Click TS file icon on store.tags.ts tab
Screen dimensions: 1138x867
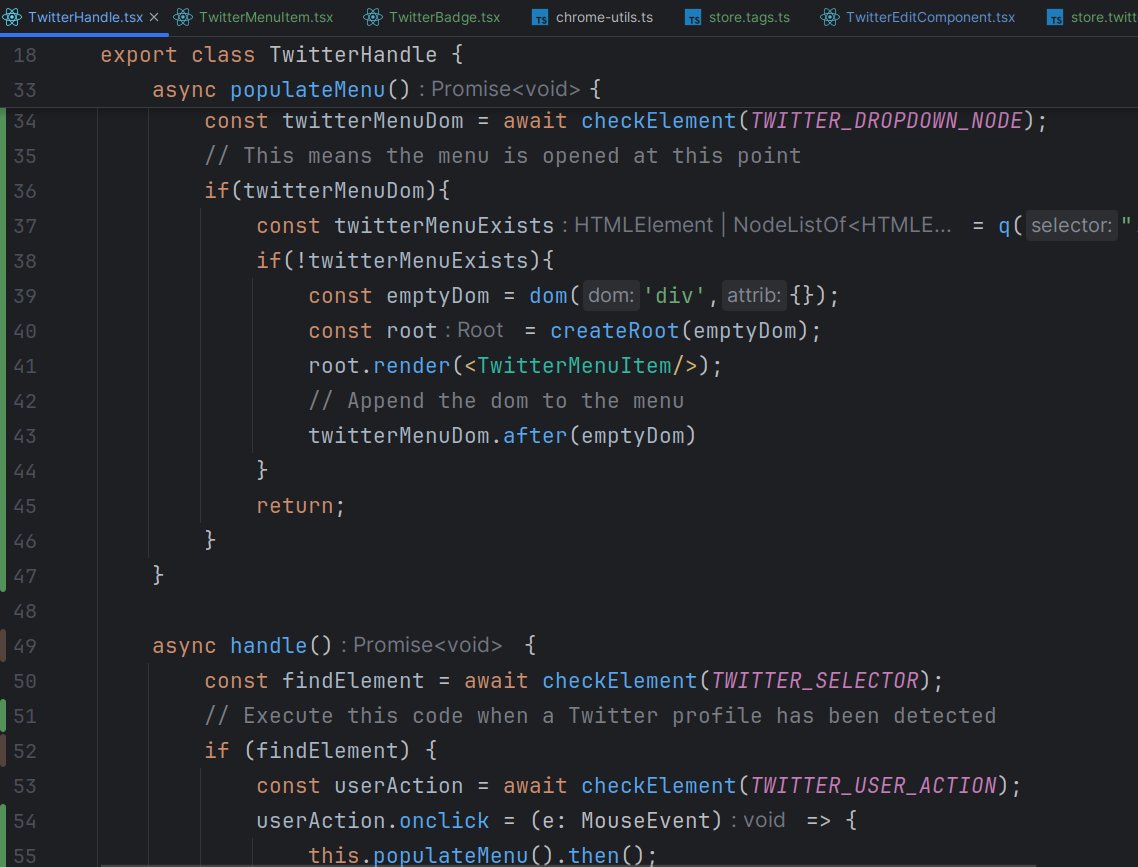(x=693, y=17)
